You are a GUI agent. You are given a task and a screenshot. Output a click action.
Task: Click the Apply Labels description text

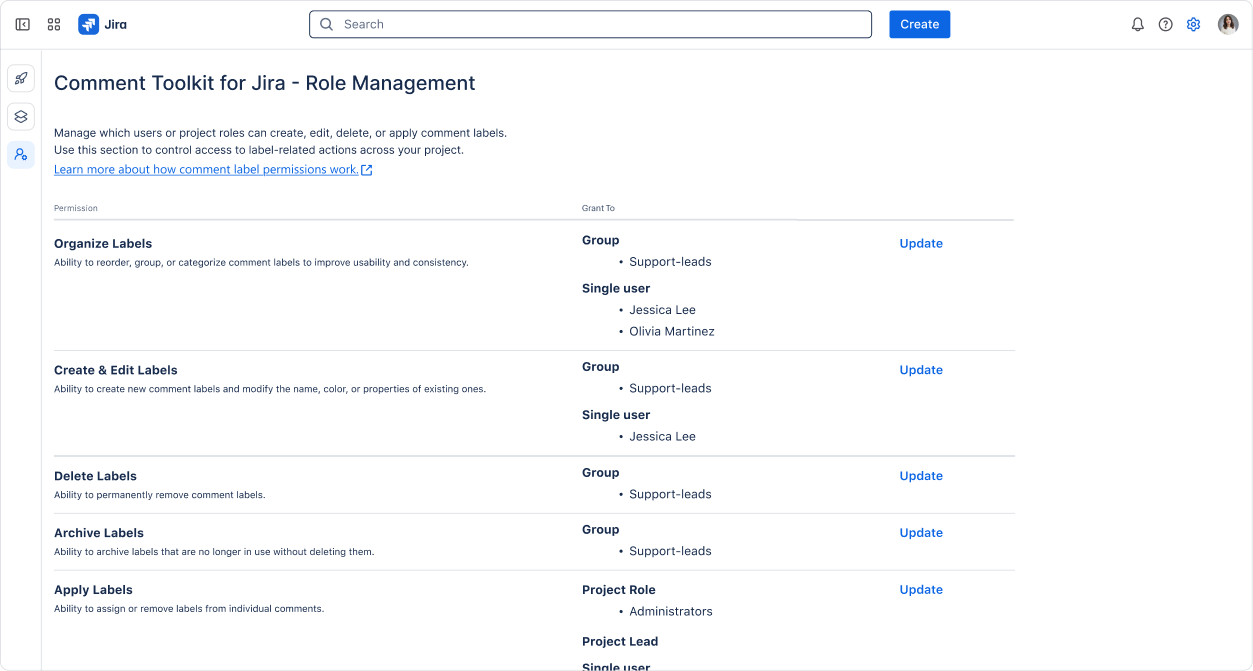pos(189,609)
